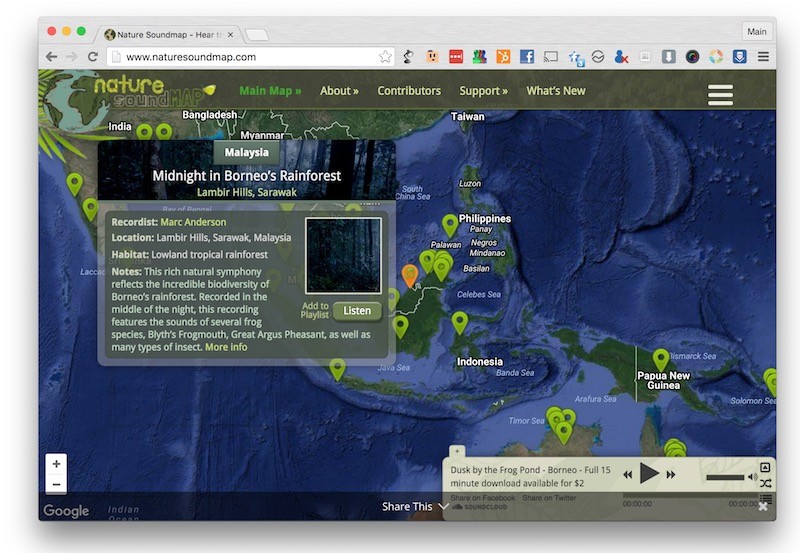Image resolution: width=800 pixels, height=553 pixels.
Task: Click the address bar URL field
Action: coord(250,57)
